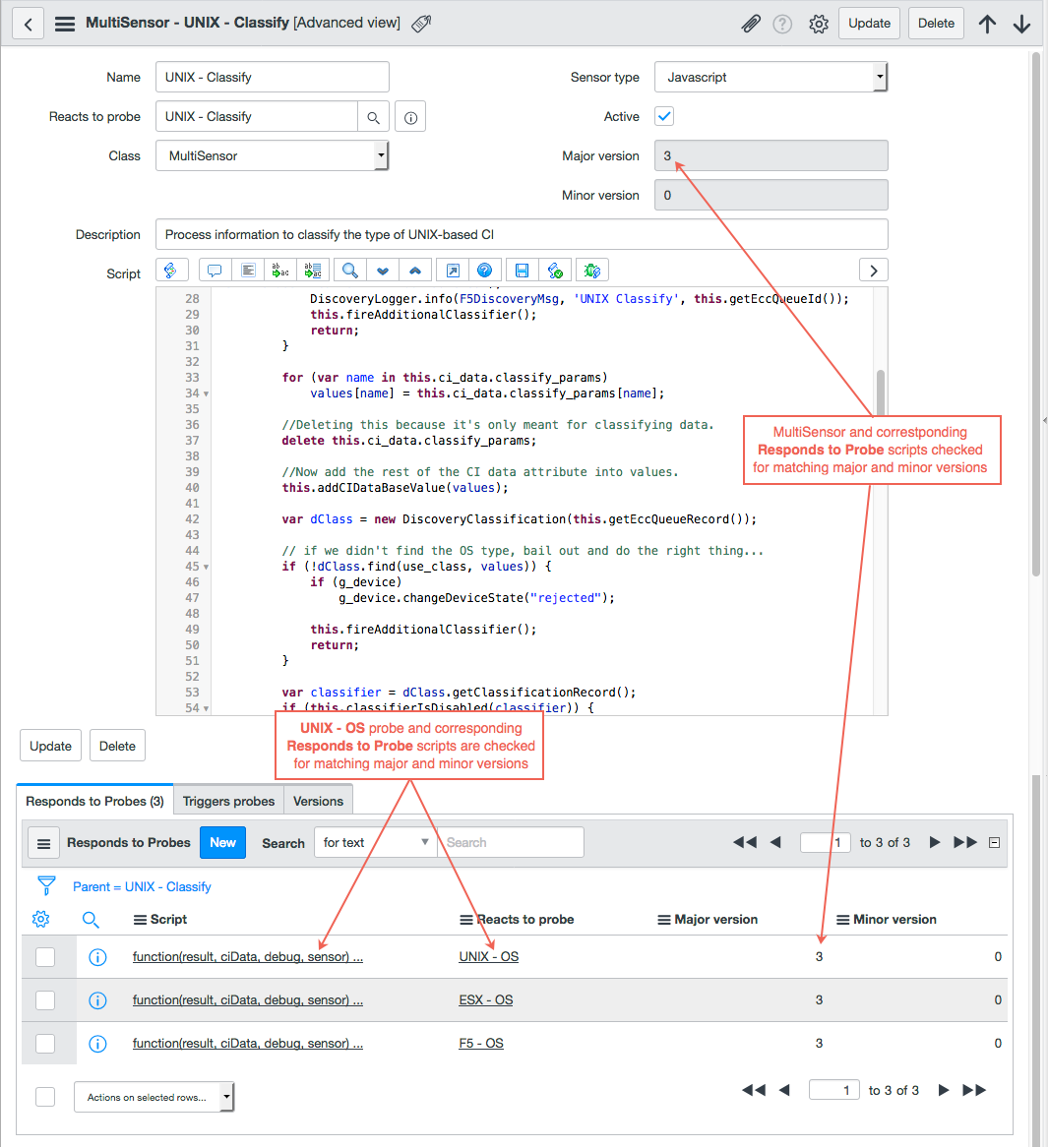
Task: Switch to Responds to Probes tab
Action: [94, 801]
